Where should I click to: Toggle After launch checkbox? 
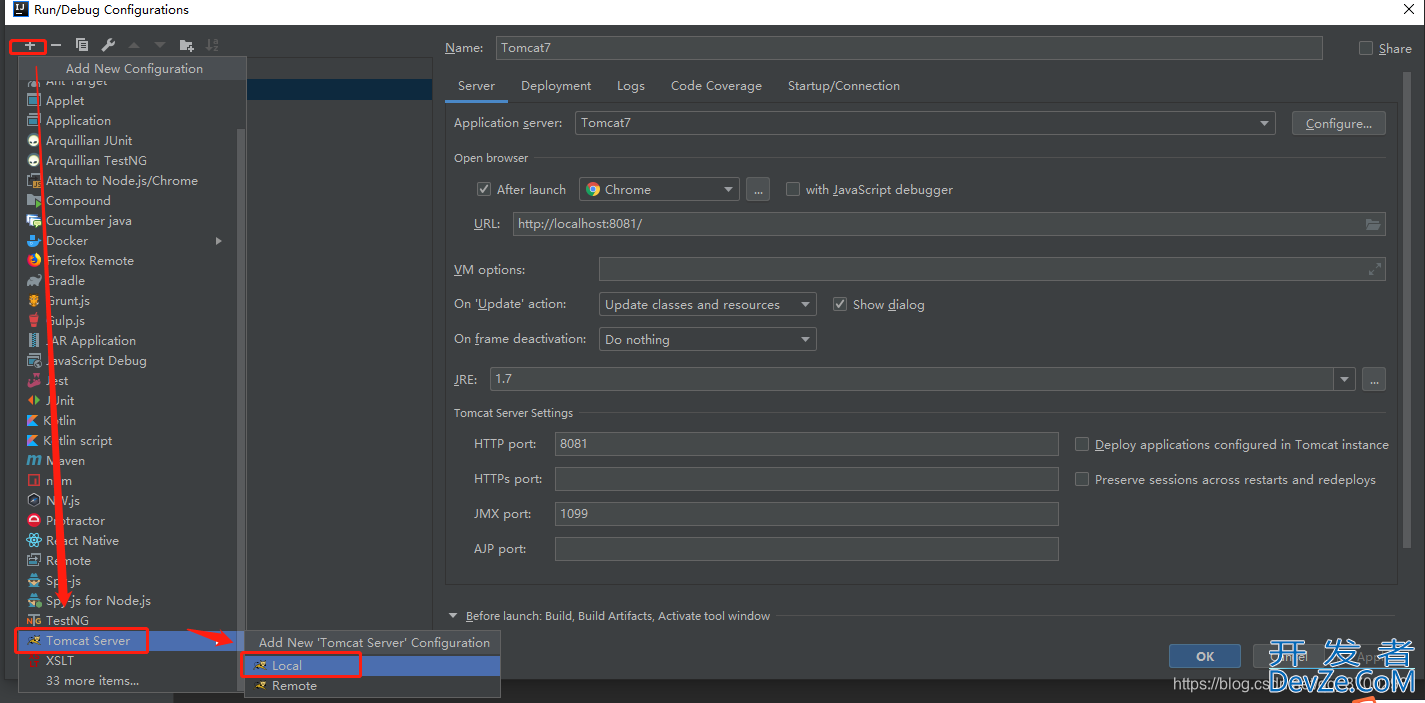485,189
